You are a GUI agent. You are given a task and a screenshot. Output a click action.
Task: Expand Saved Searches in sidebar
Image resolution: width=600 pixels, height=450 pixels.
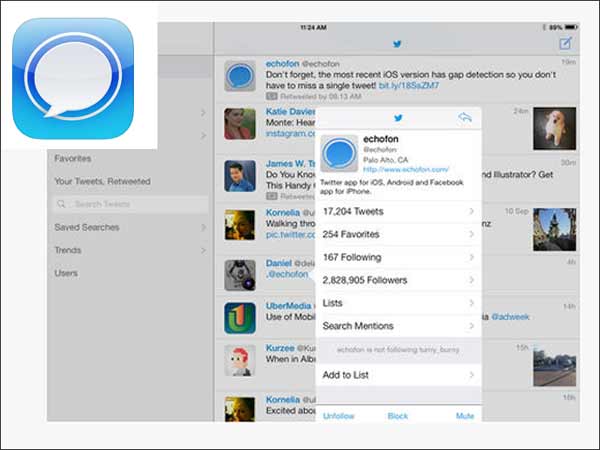tap(203, 227)
